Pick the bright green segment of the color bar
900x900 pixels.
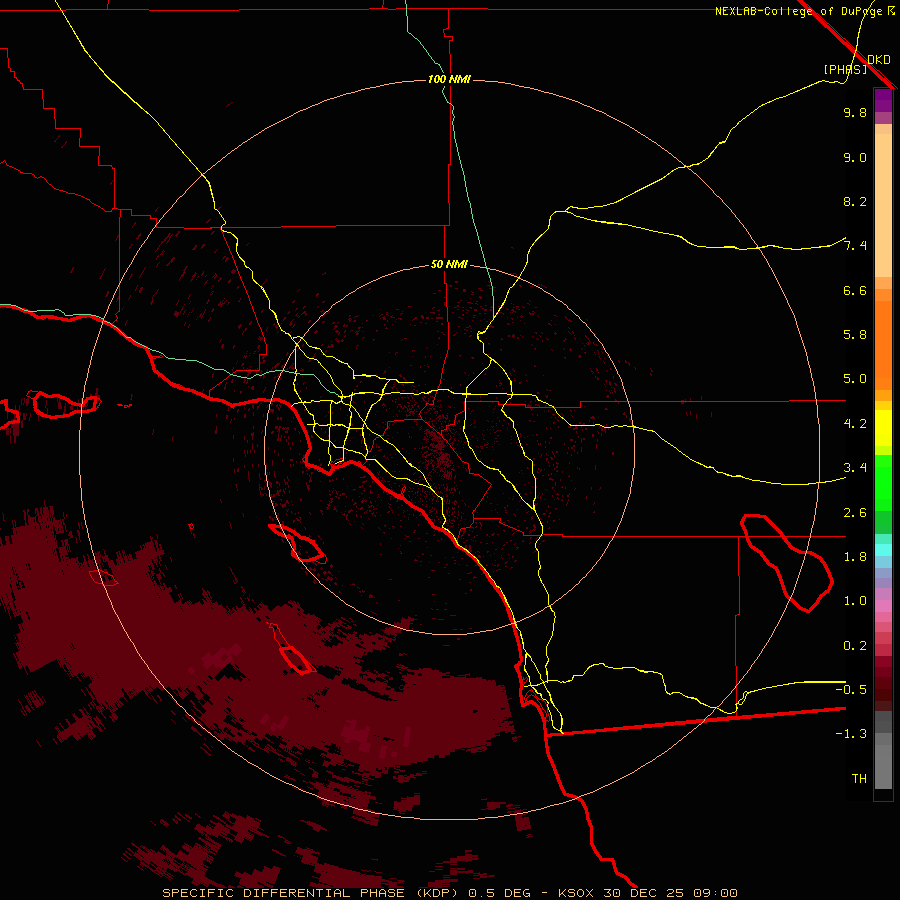pos(883,483)
